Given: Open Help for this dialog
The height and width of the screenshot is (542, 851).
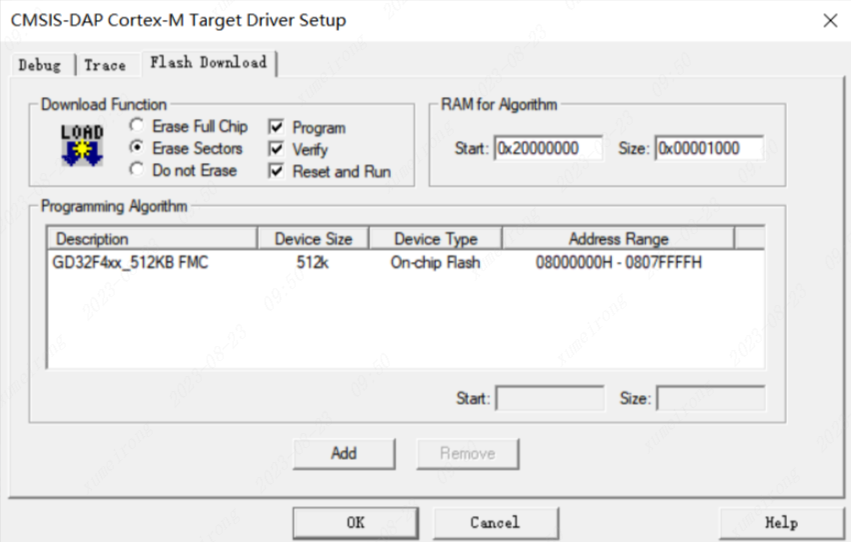Looking at the screenshot, I should (780, 523).
